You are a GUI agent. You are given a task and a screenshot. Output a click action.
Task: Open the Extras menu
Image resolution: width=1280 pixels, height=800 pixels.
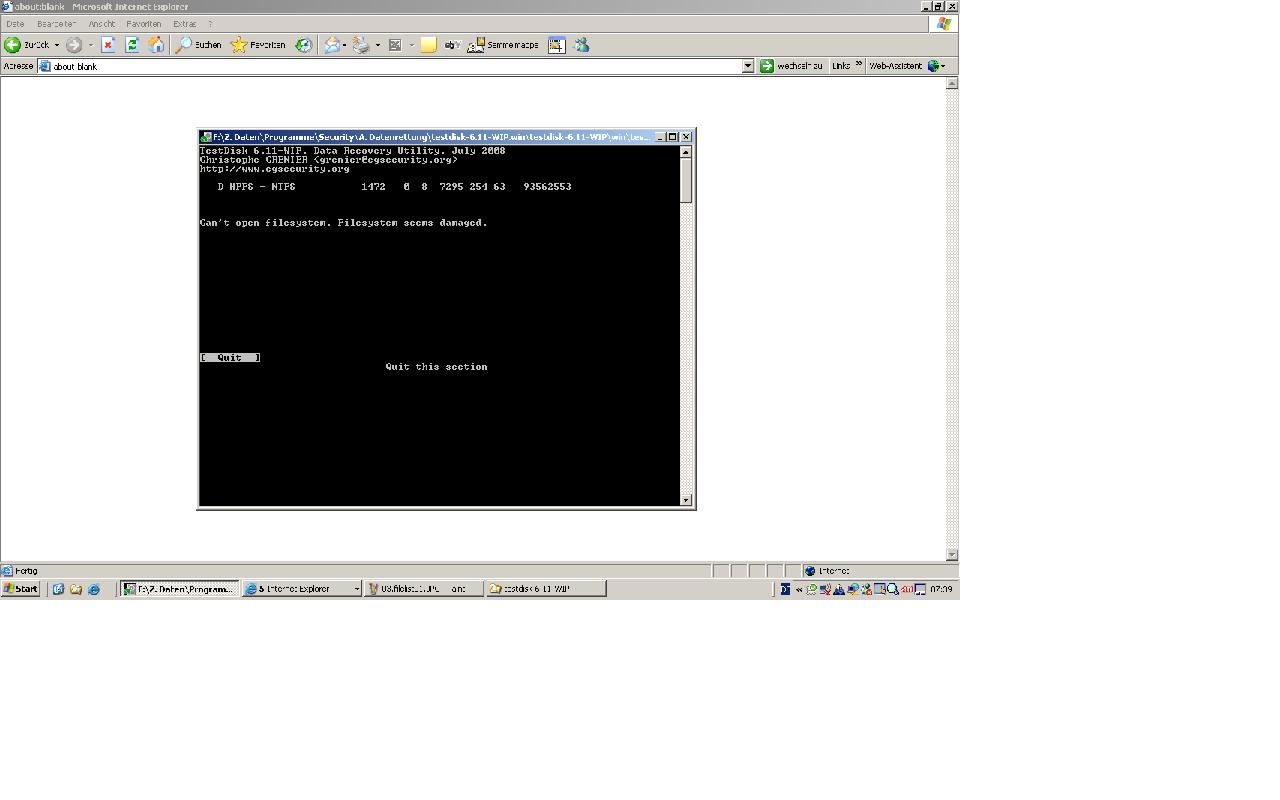coord(184,24)
